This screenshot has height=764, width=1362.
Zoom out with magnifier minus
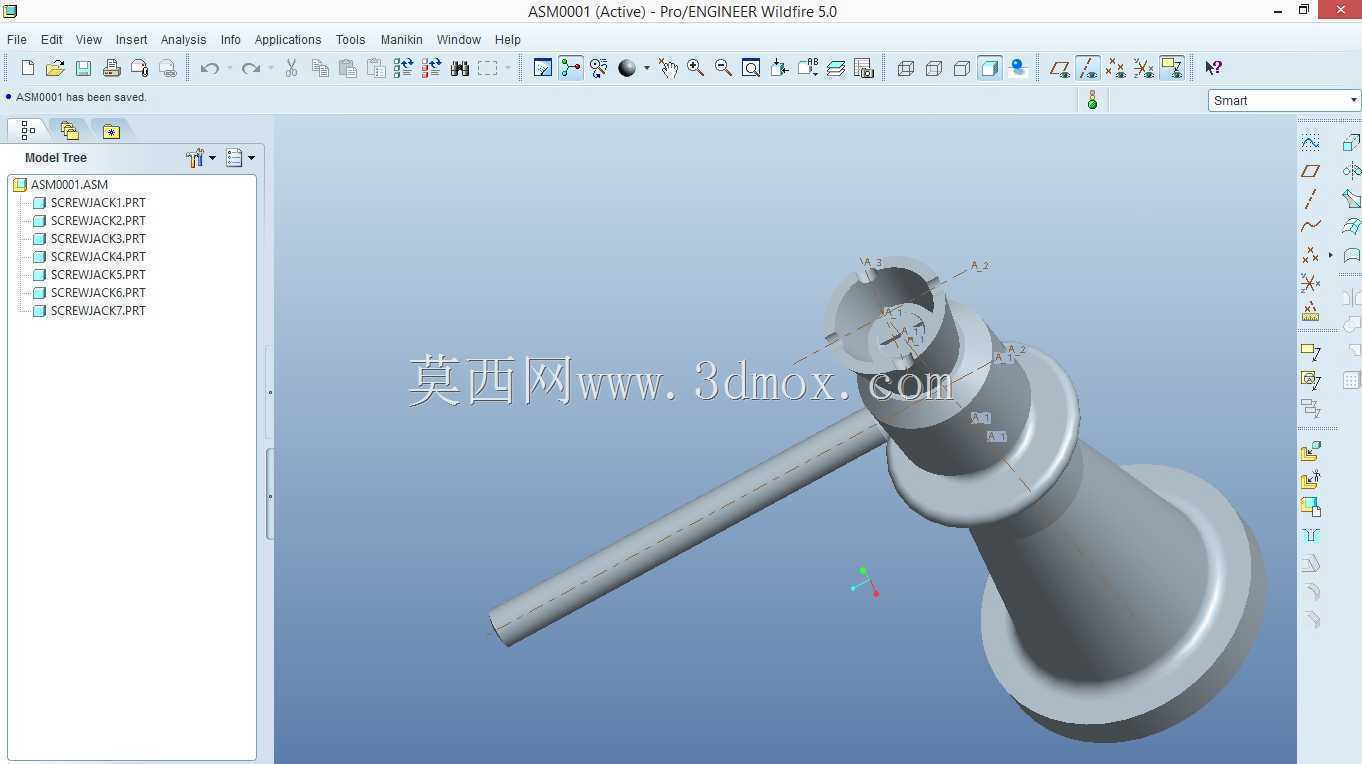coord(723,68)
